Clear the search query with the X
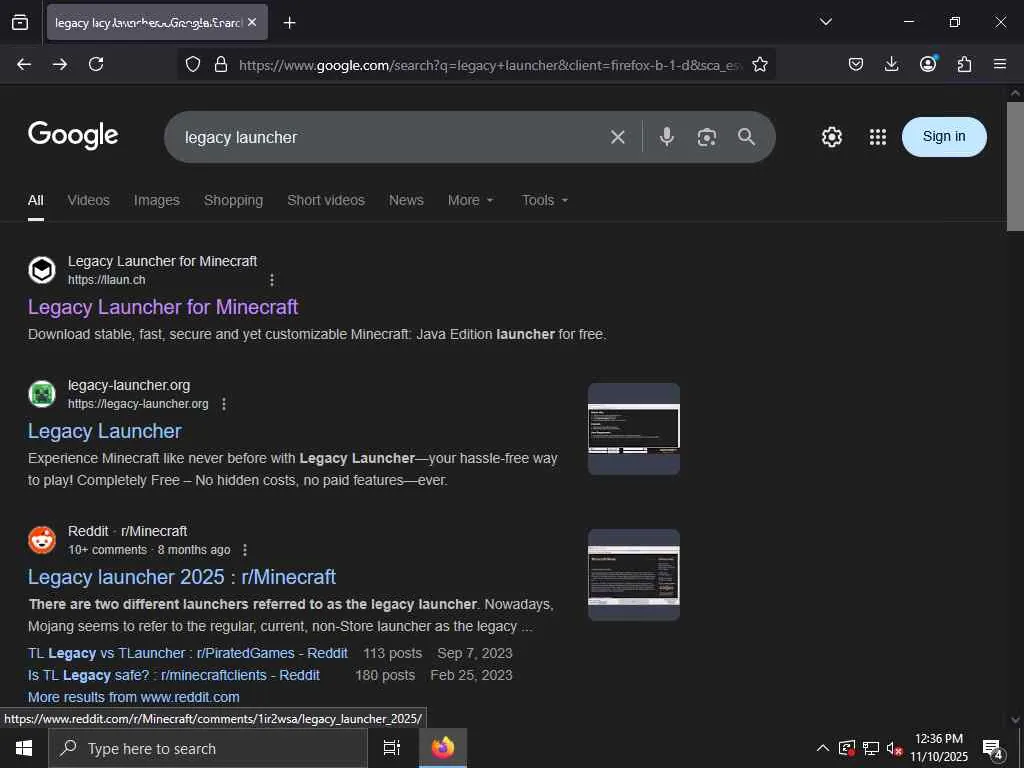 click(x=618, y=136)
